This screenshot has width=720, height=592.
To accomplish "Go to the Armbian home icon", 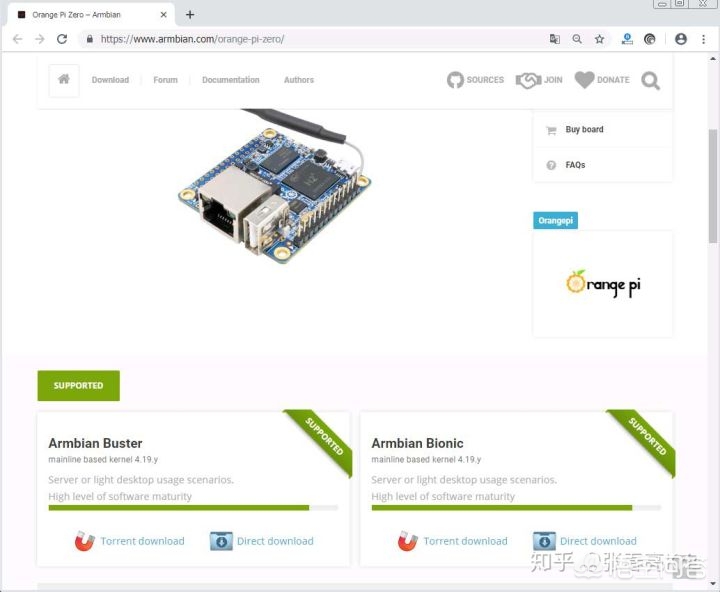I will pyautogui.click(x=64, y=79).
